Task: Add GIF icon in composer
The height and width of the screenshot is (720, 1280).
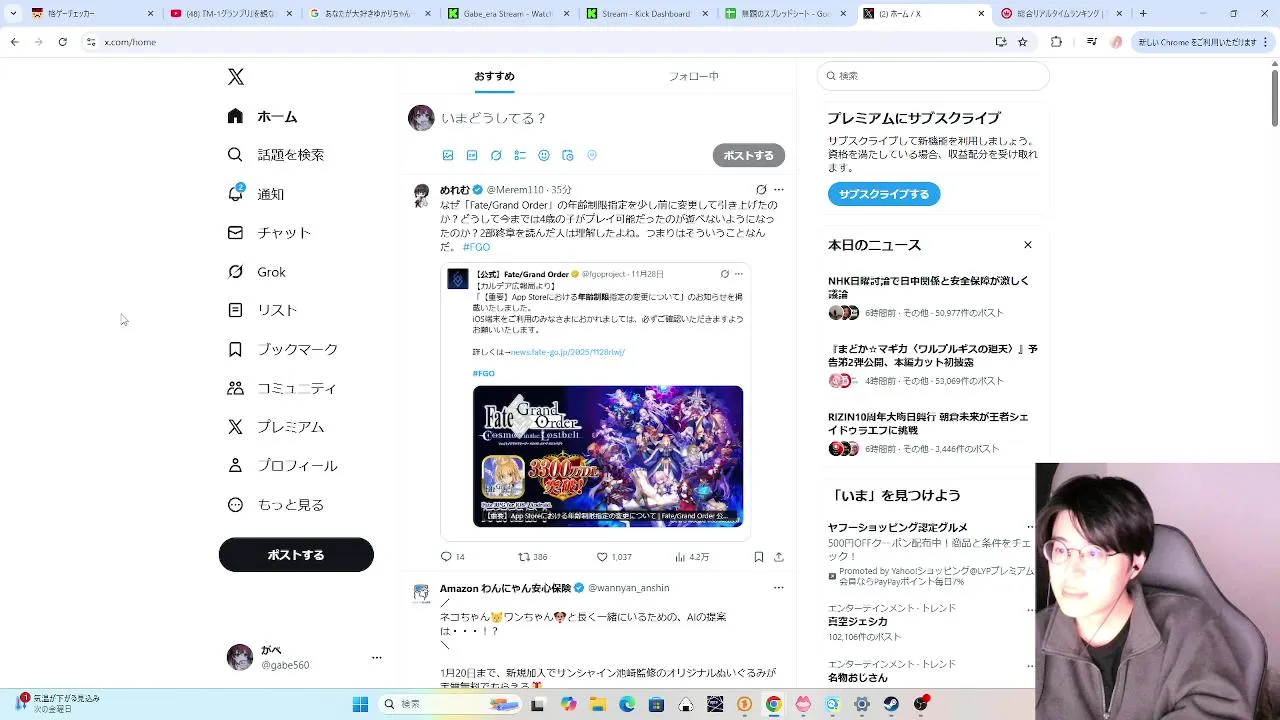Action: 472,156
